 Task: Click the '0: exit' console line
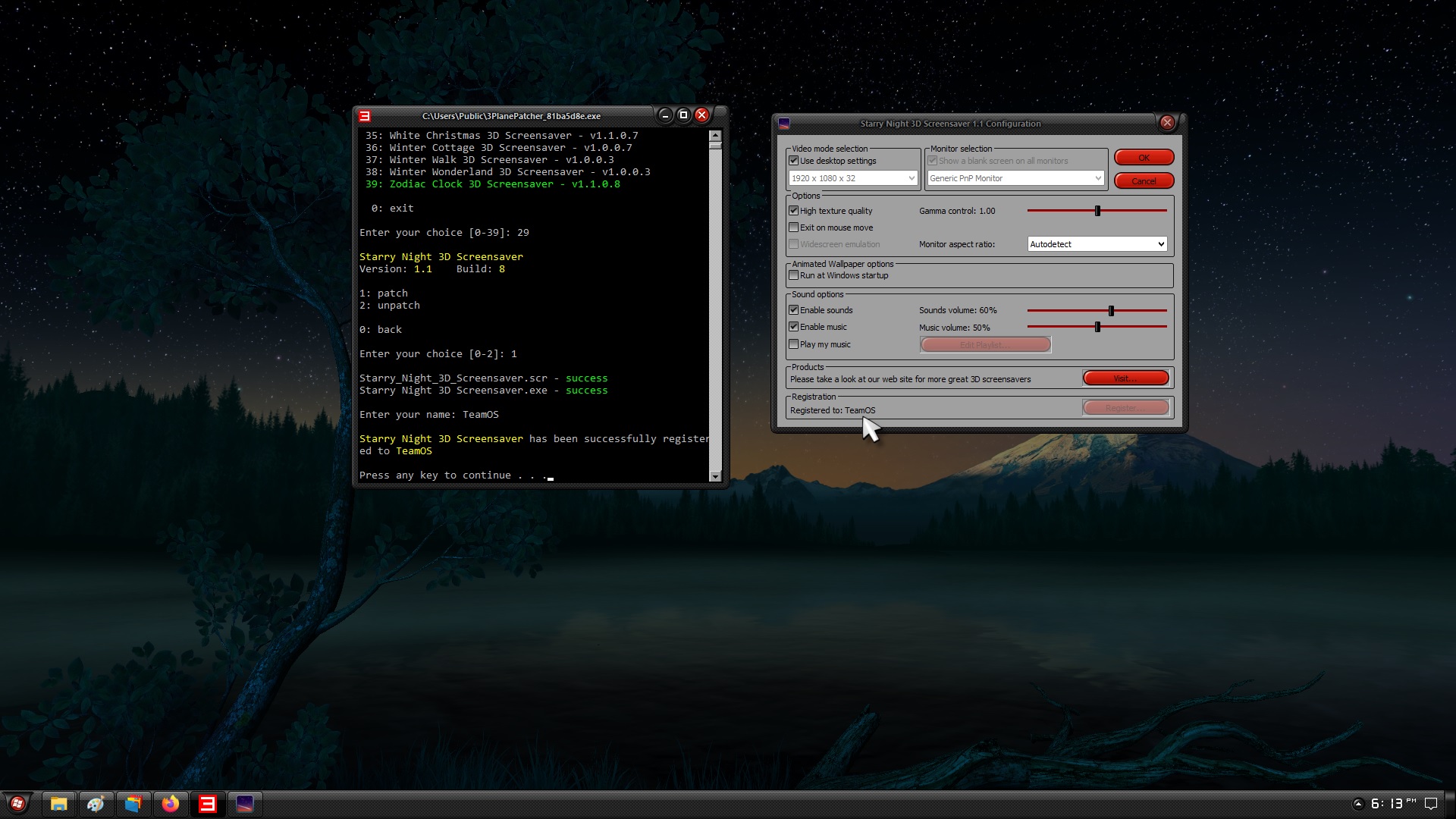pos(392,209)
